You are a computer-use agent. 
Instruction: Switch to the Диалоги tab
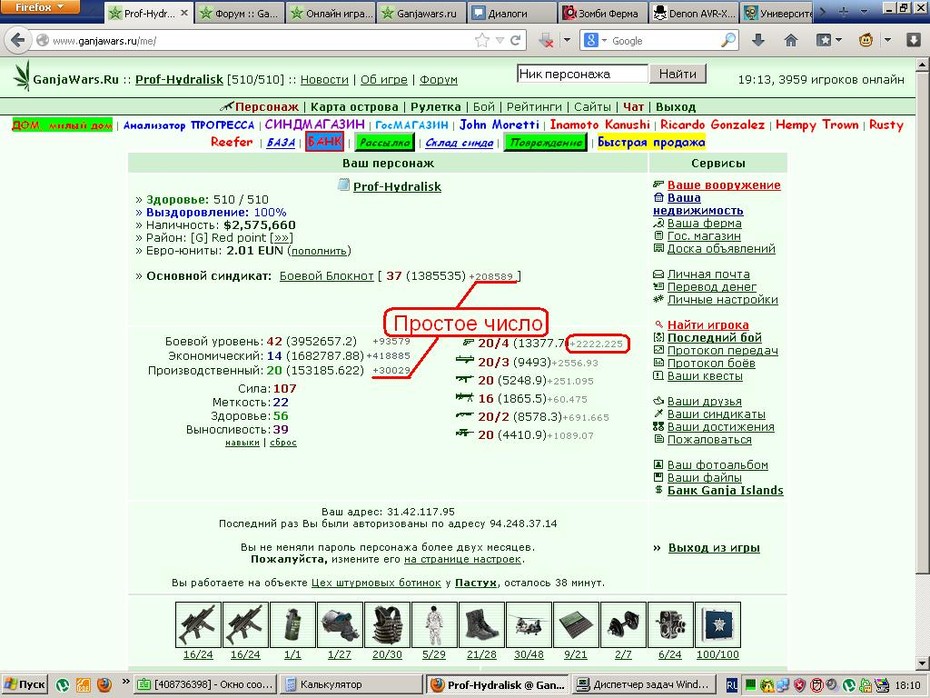tap(512, 13)
